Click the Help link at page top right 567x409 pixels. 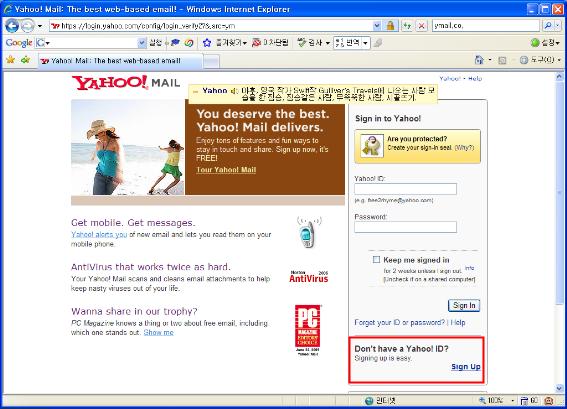click(475, 78)
